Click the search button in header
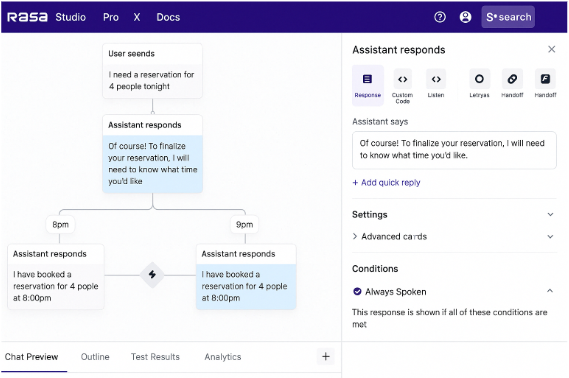 [x=508, y=17]
